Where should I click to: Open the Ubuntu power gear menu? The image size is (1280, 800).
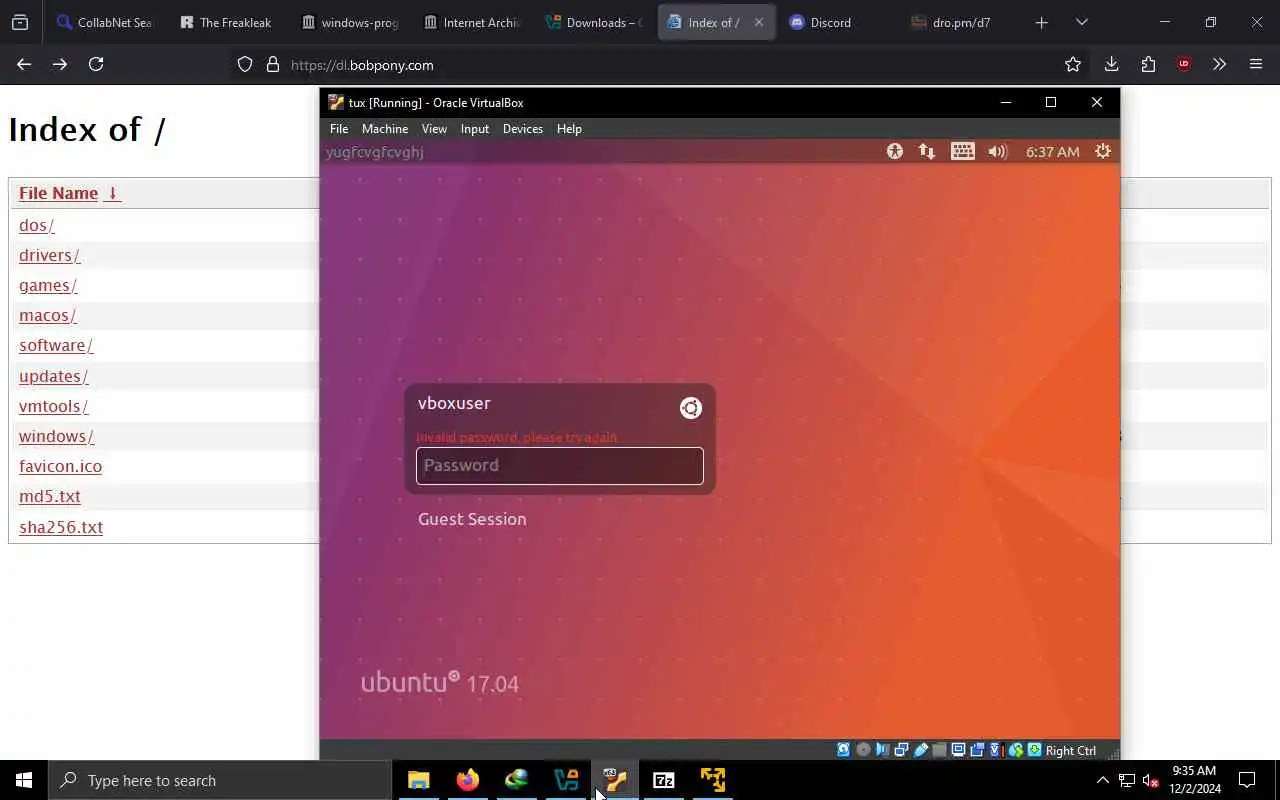point(1103,151)
